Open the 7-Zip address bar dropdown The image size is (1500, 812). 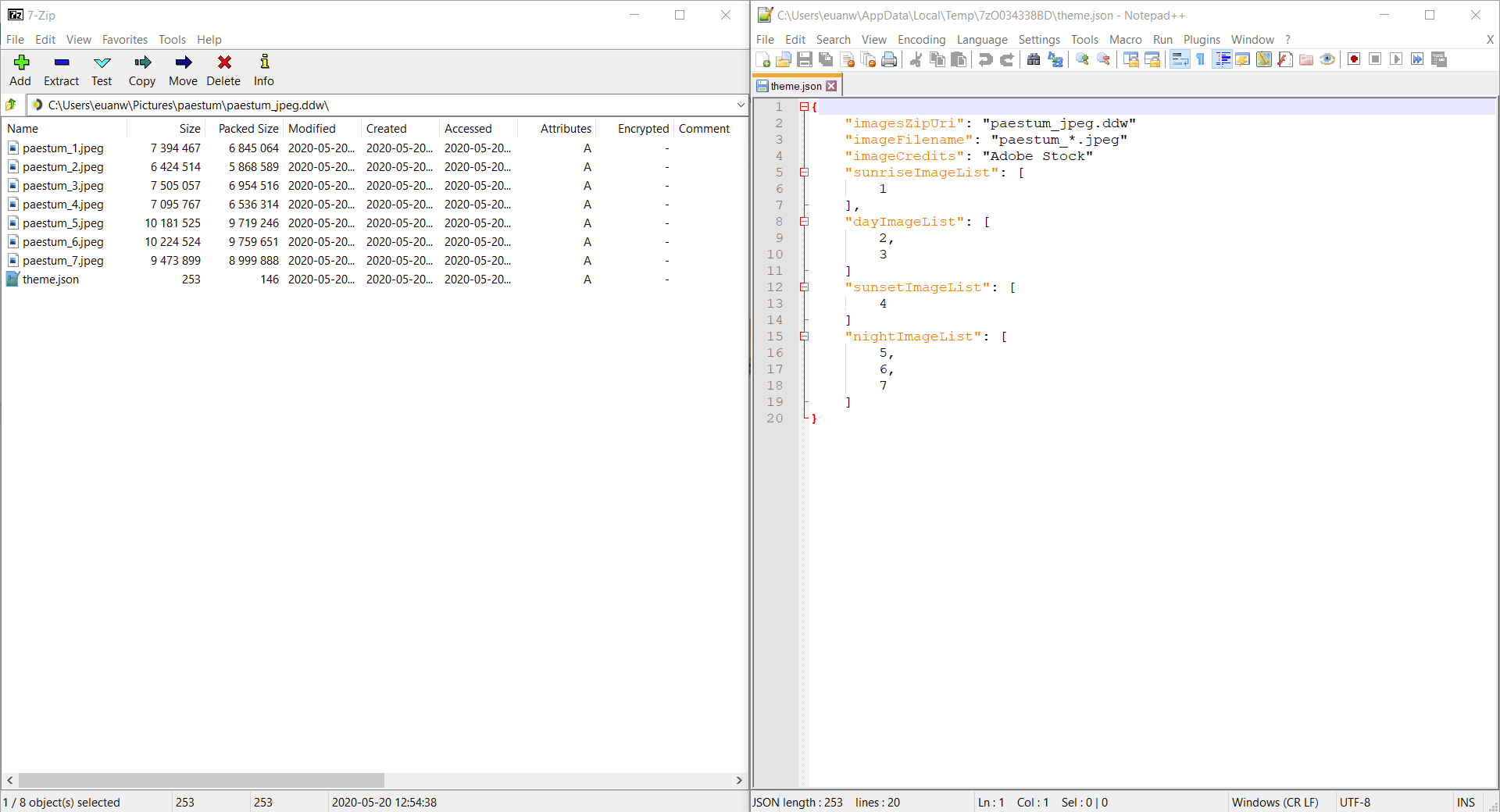point(740,105)
